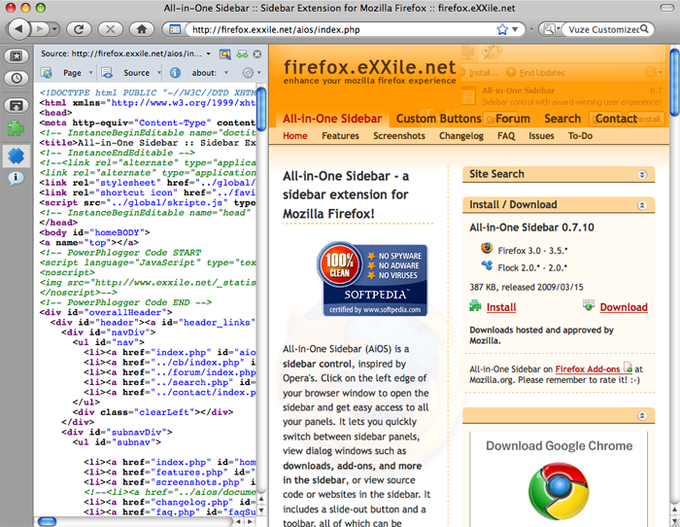Bookmark this page with the star icon
This screenshot has width=680, height=527.
click(x=502, y=29)
